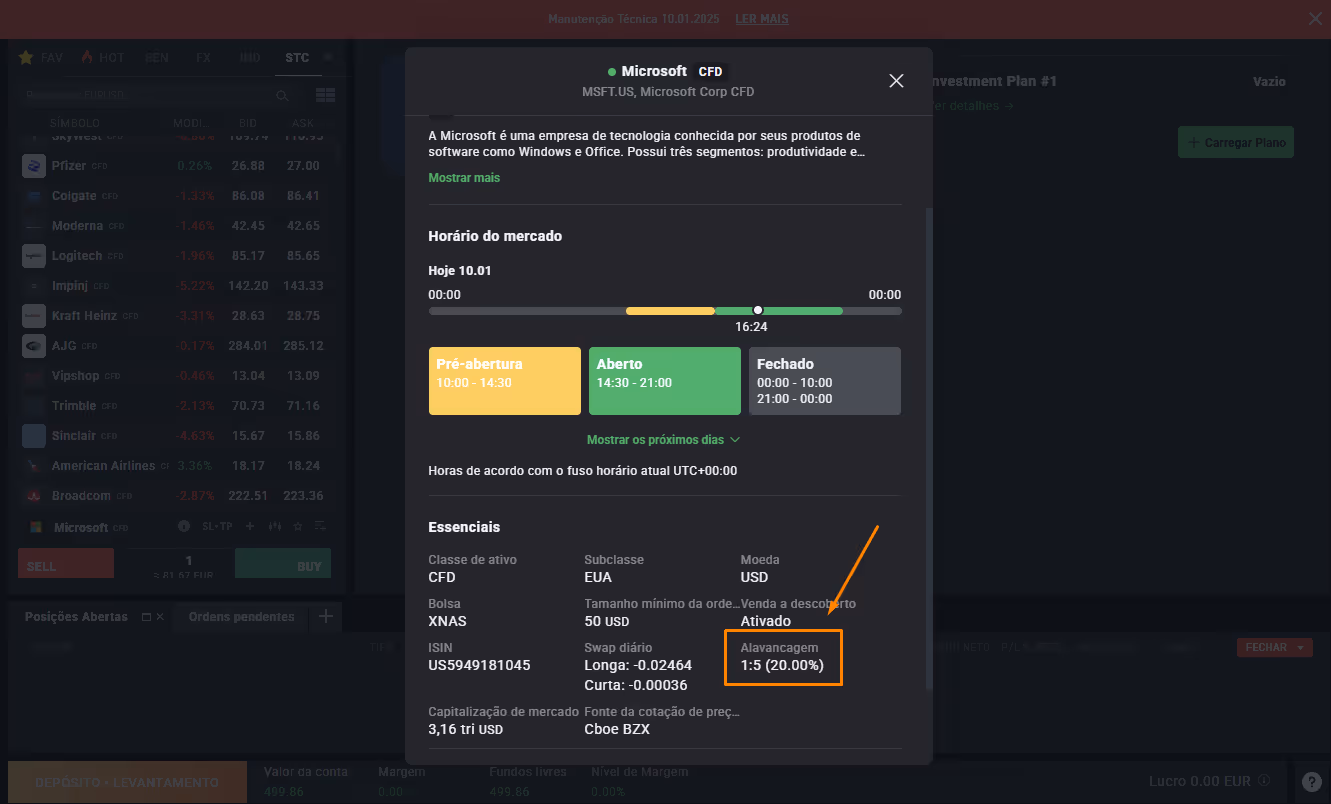Click the red SELL button
The width and height of the screenshot is (1331, 804).
click(x=66, y=564)
